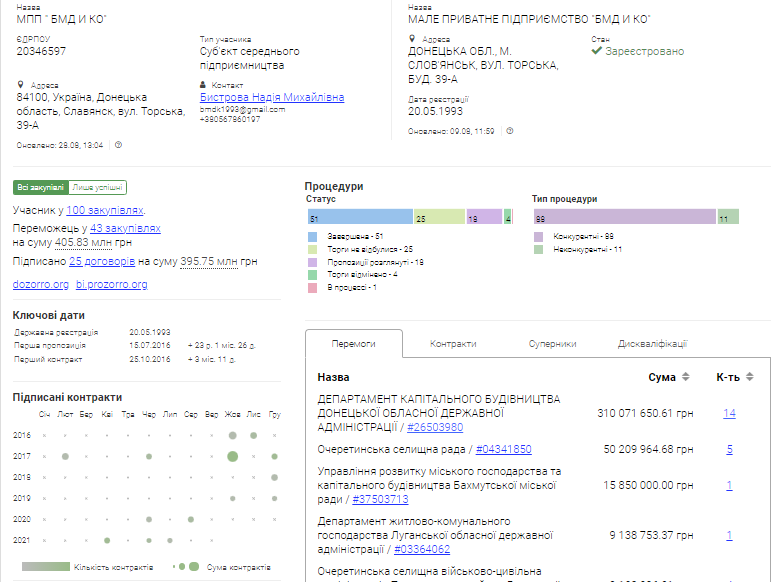Click the 2018 December contract dot
Screen dimensions: 772x582
point(274,477)
